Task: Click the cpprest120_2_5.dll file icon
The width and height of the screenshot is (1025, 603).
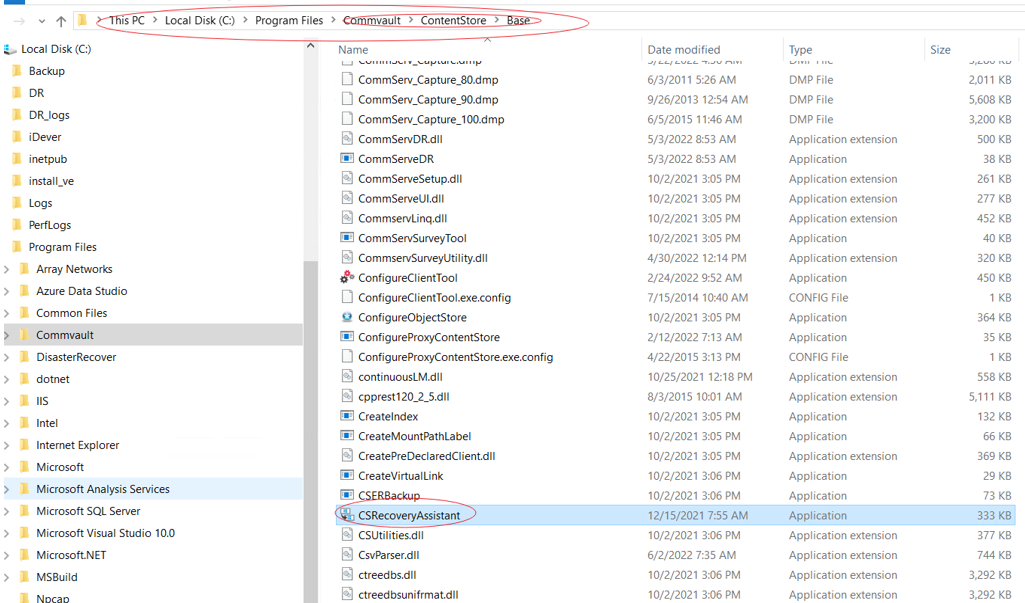Action: (347, 397)
